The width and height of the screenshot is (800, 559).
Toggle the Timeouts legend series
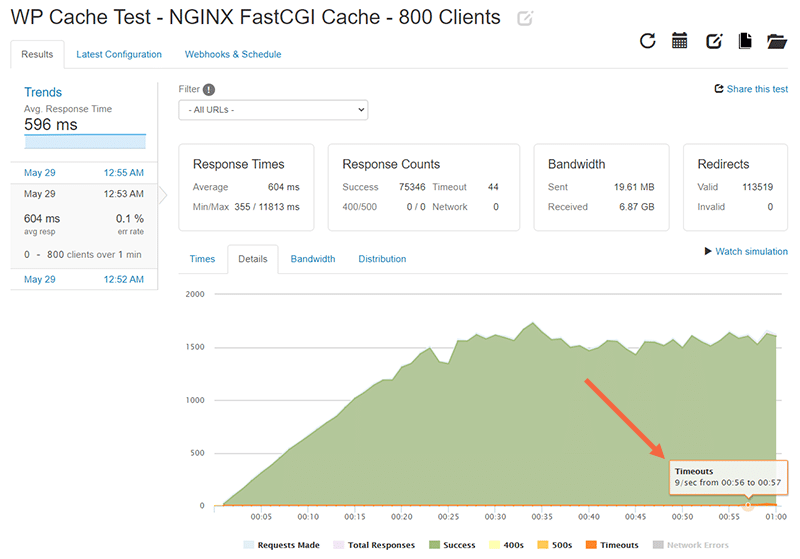click(612, 545)
